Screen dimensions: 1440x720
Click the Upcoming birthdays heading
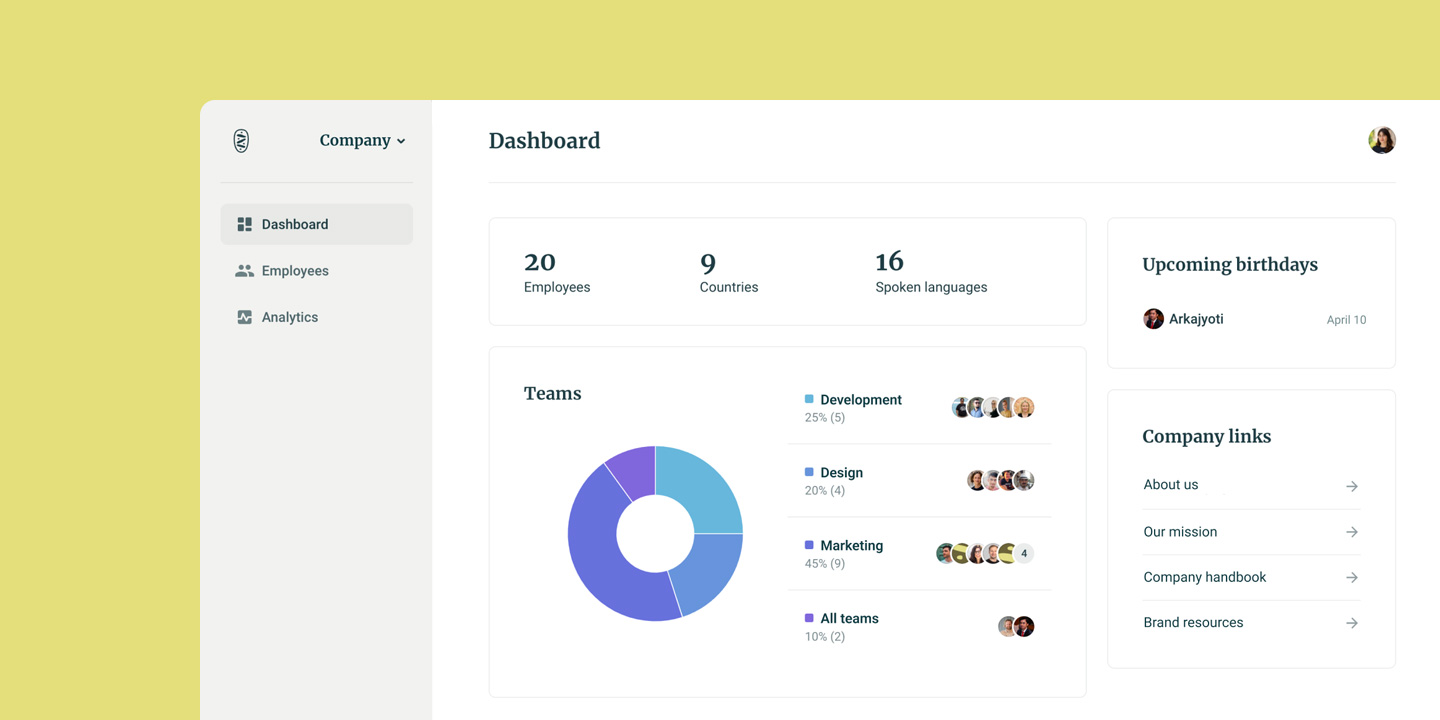click(x=1230, y=265)
